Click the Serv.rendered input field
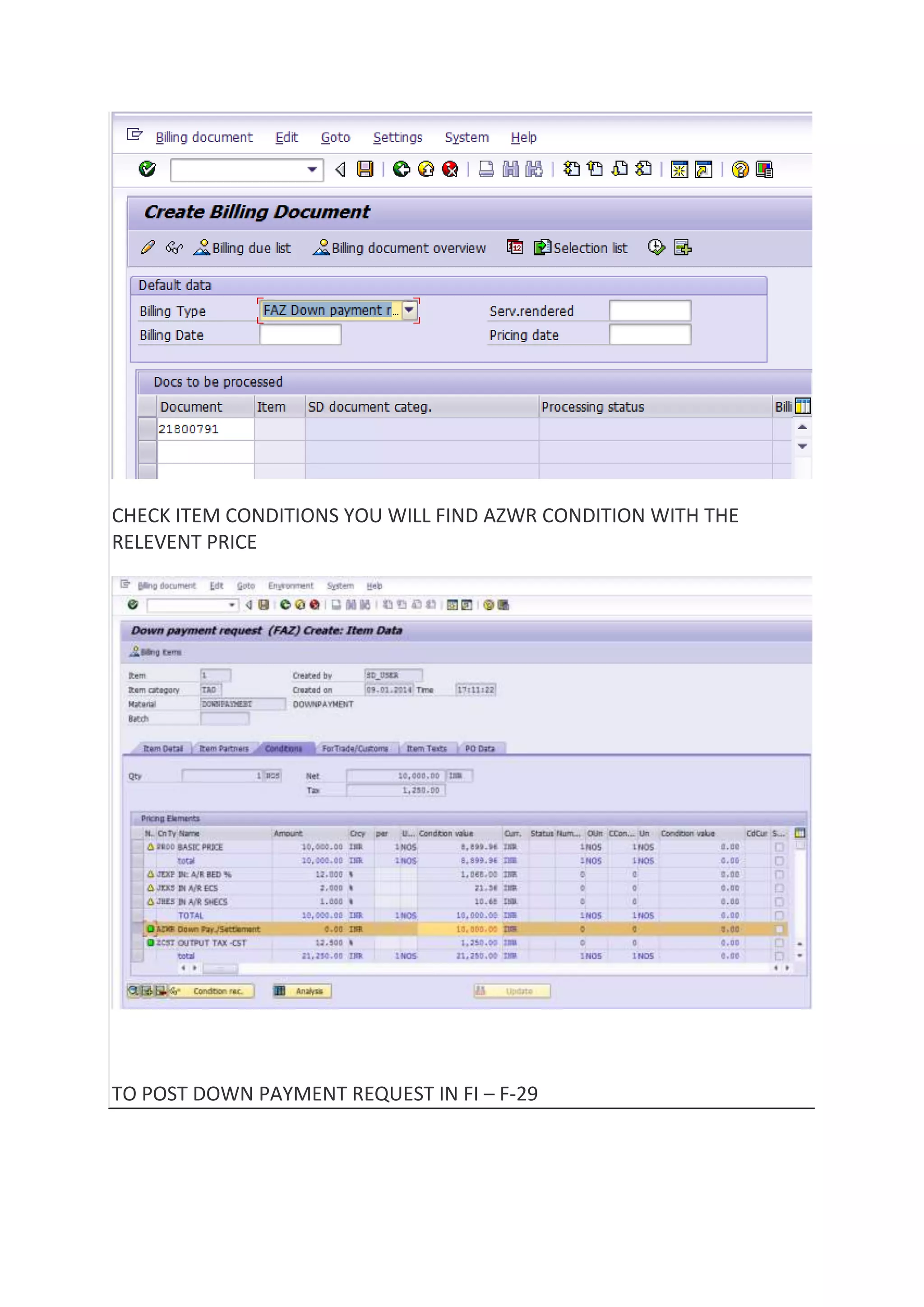Viewport: 924px width, 1307px height. [650, 311]
